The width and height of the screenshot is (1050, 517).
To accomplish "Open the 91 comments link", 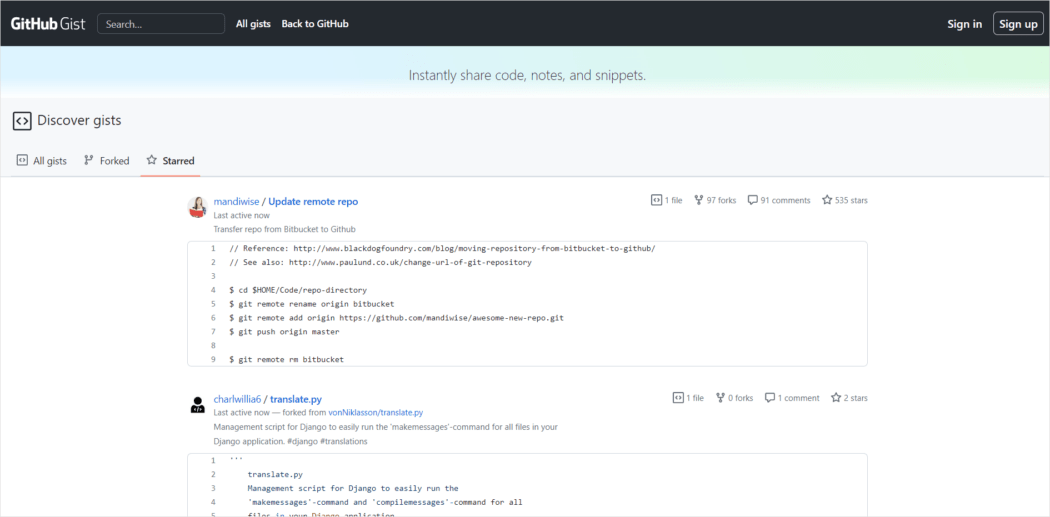I will 779,200.
